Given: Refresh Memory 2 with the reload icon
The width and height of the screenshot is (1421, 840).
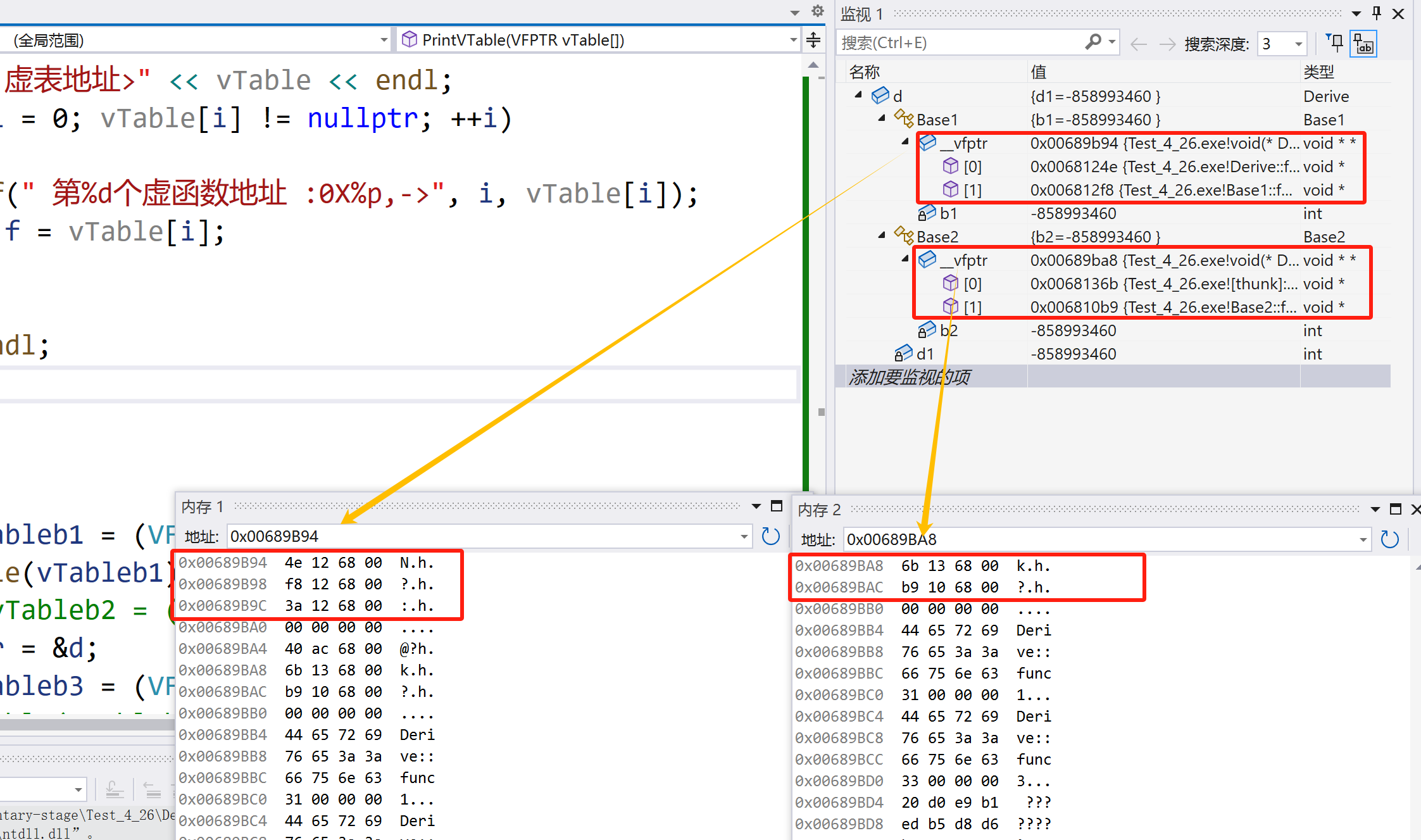Looking at the screenshot, I should pos(1389,539).
